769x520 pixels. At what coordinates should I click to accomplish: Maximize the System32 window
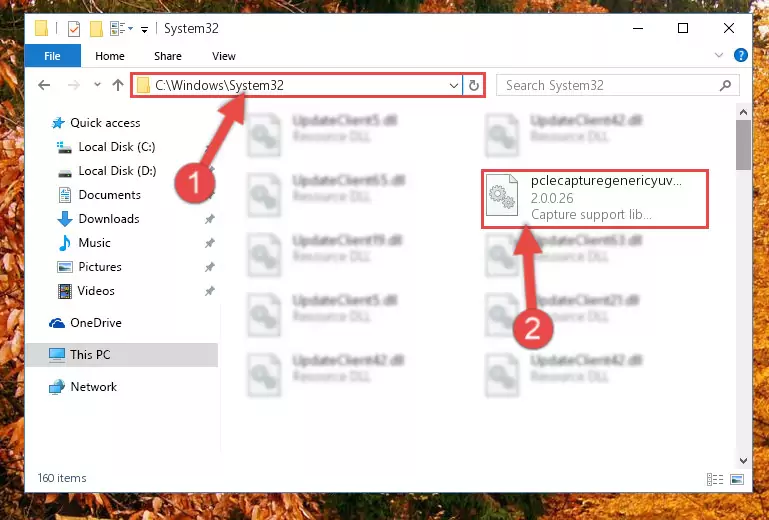click(683, 28)
